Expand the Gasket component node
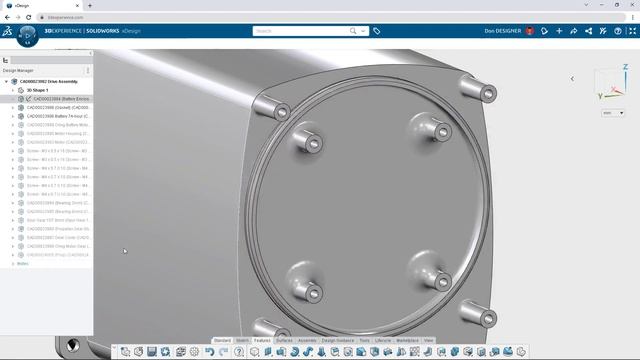The width and height of the screenshot is (640, 360). [x=13, y=108]
